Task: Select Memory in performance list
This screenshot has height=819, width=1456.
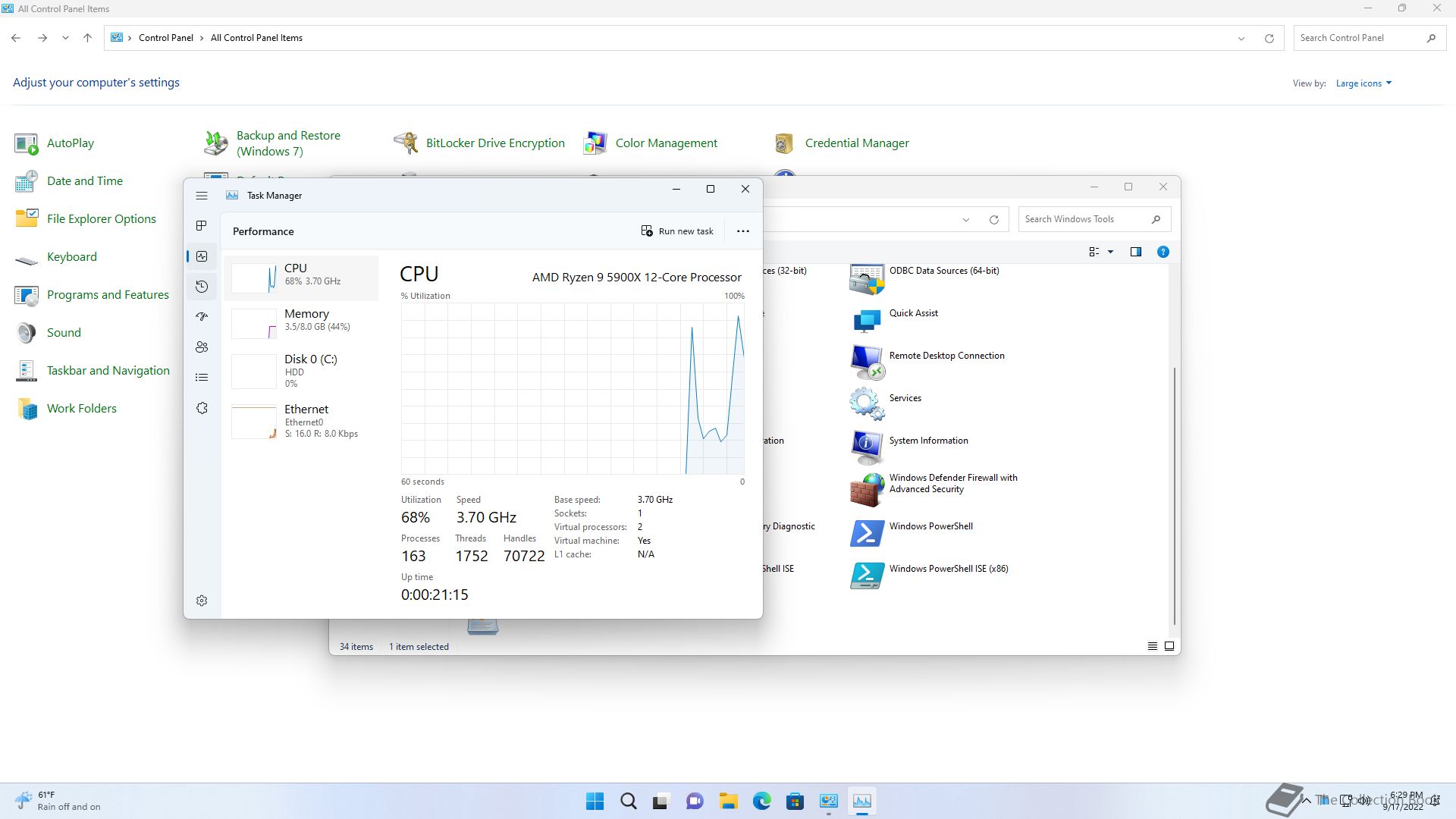Action: (x=301, y=324)
